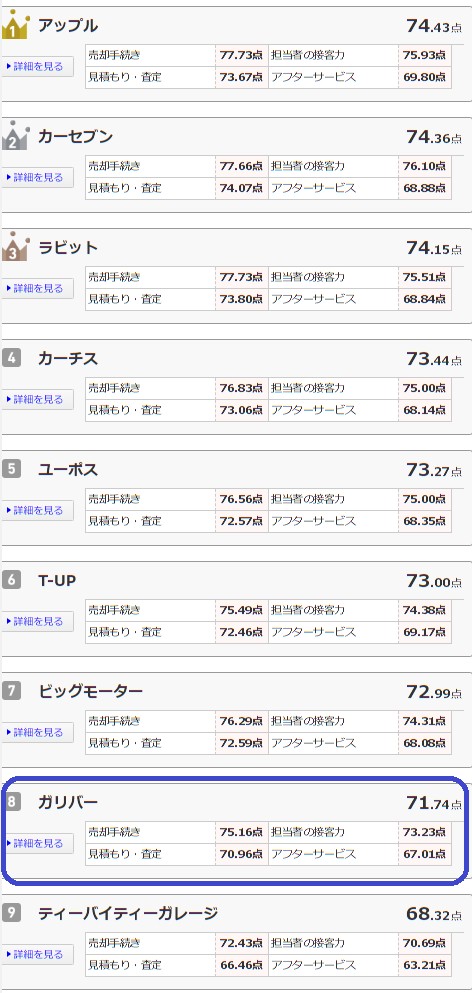Viewport: 472px width, 993px height.
Task: Click the ガリバー company name heading
Action: (x=68, y=802)
